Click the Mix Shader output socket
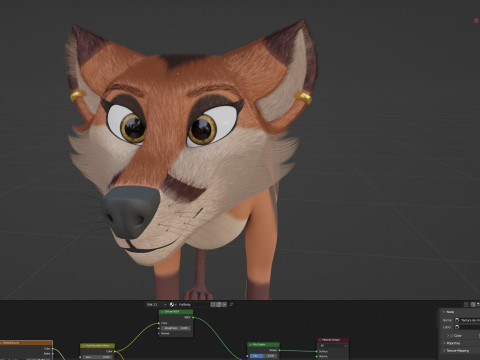Screen dimensions: 480x360 (x=279, y=350)
